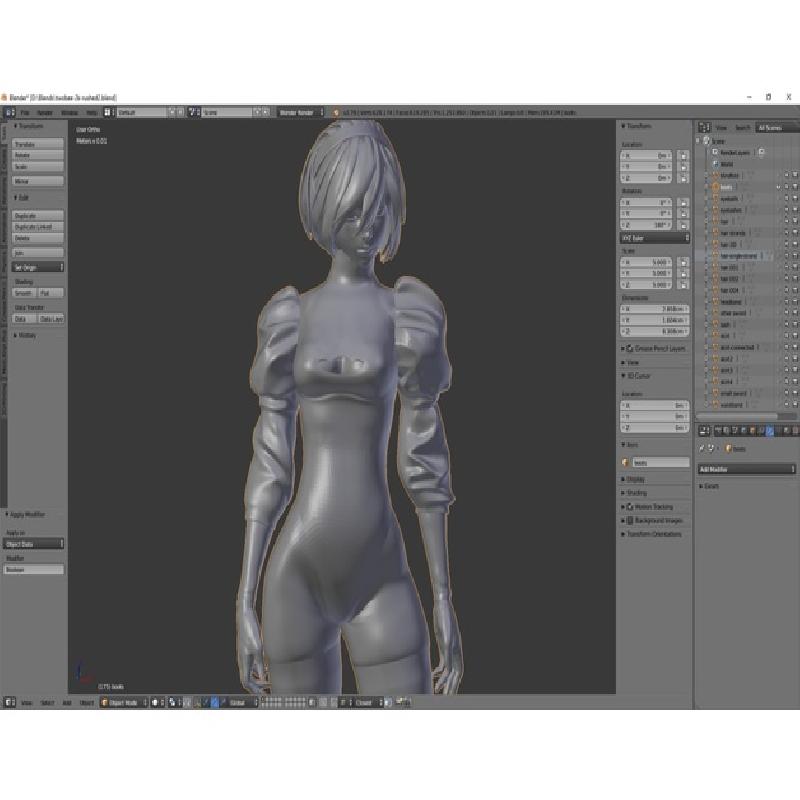This screenshot has width=800, height=800.
Task: Click the Item name input field
Action: 661,463
